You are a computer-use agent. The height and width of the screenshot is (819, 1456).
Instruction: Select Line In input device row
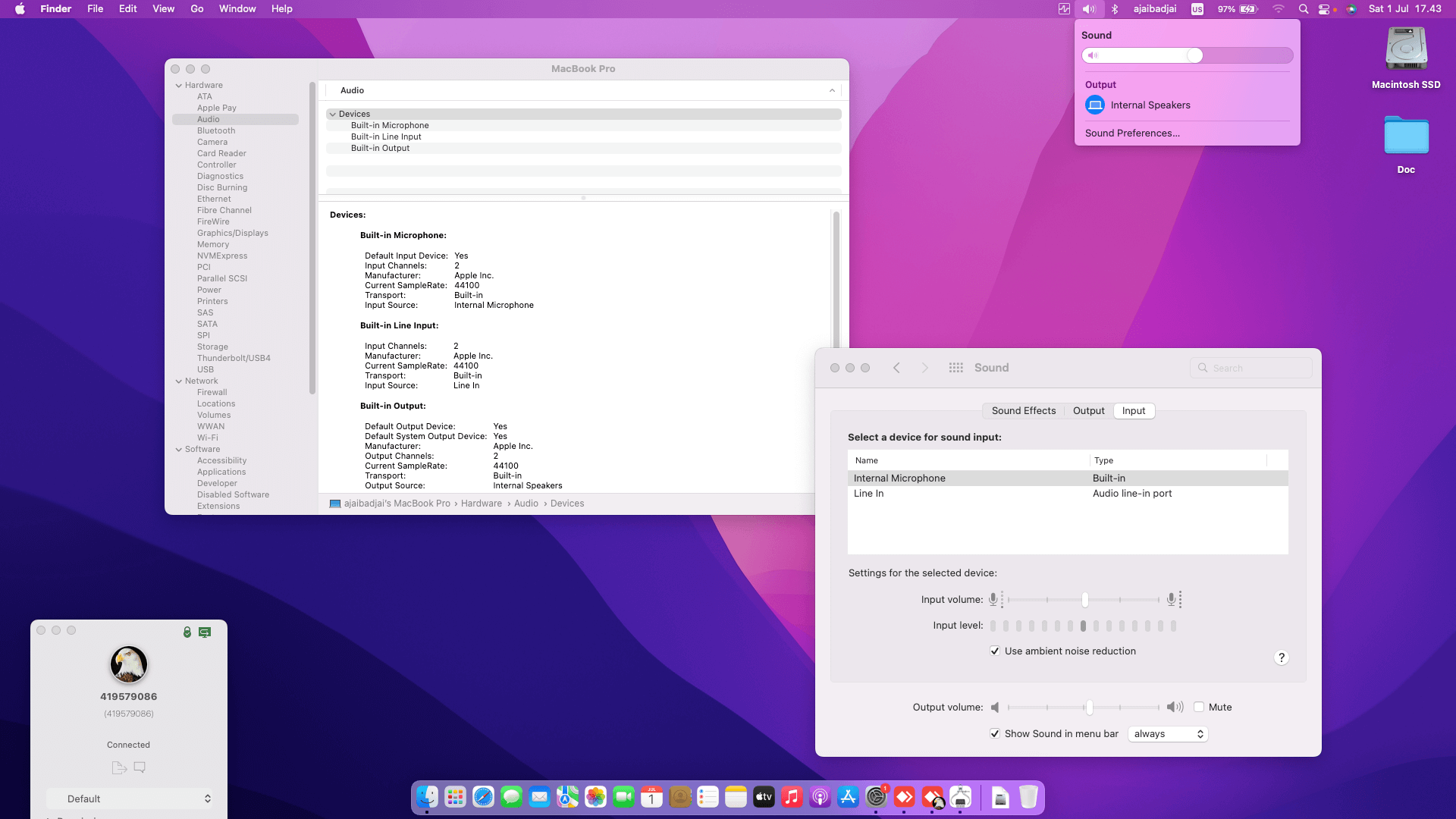tap(869, 494)
